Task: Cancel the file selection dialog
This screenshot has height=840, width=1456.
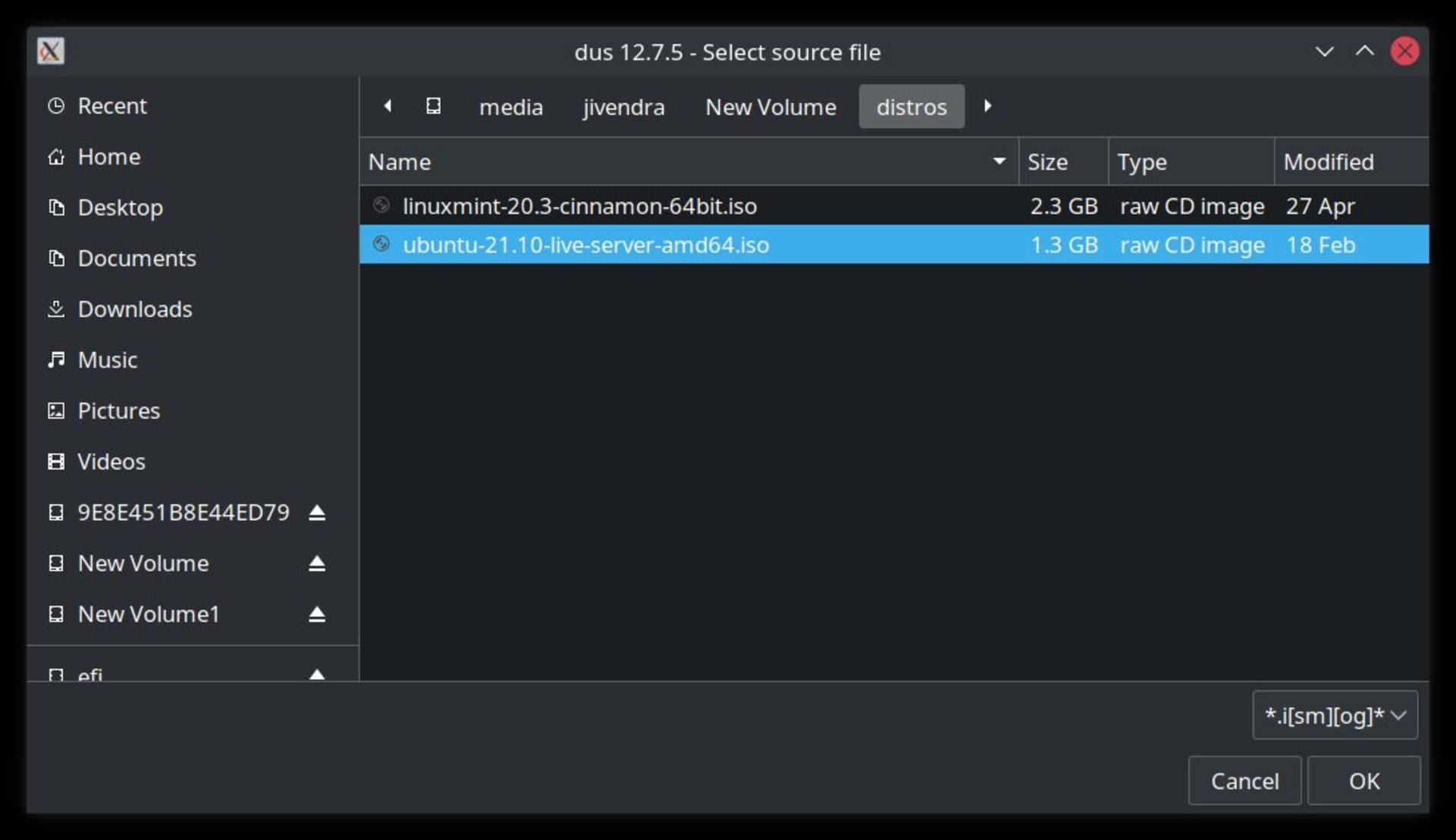Action: (1244, 781)
